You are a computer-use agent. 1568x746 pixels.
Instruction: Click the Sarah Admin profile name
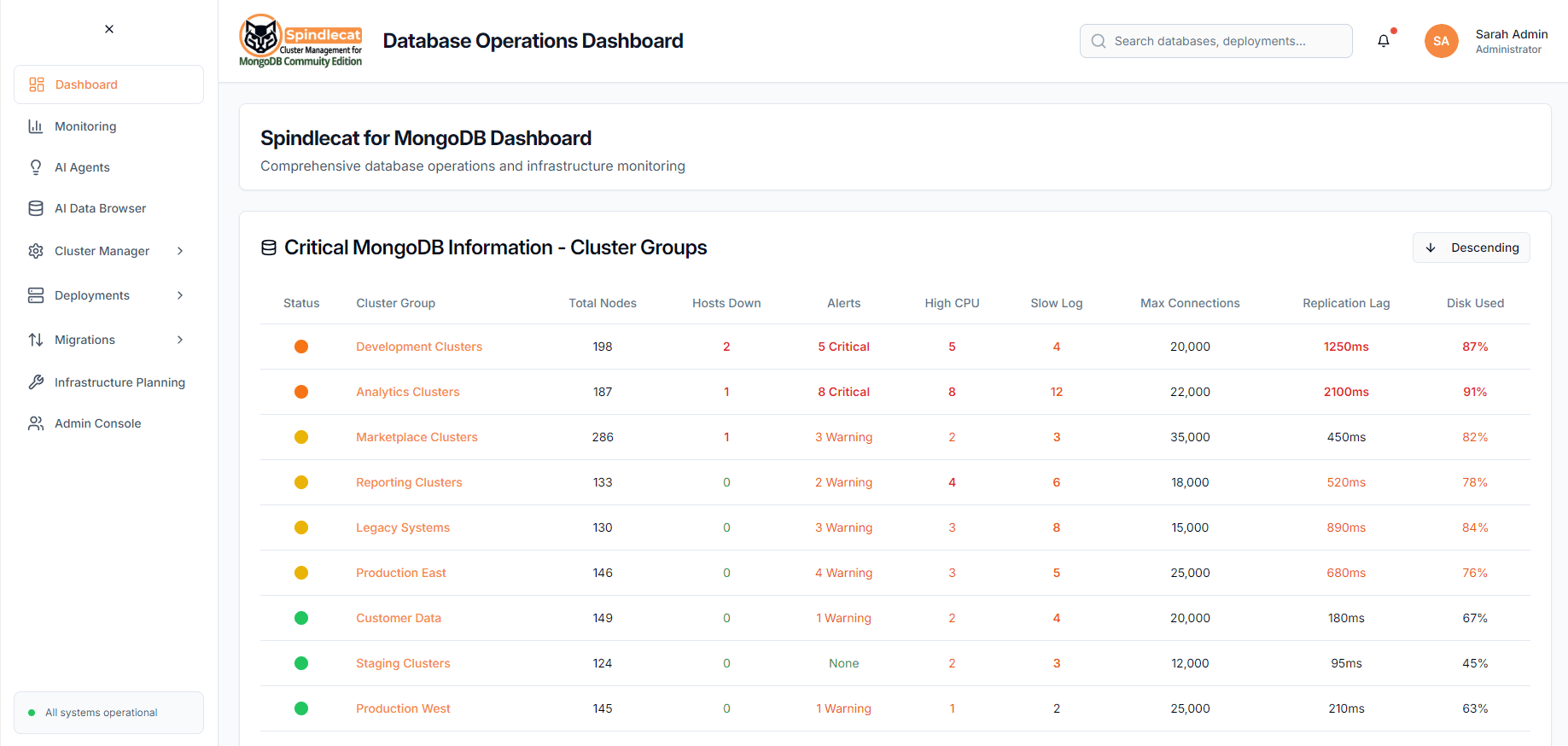pos(1512,34)
